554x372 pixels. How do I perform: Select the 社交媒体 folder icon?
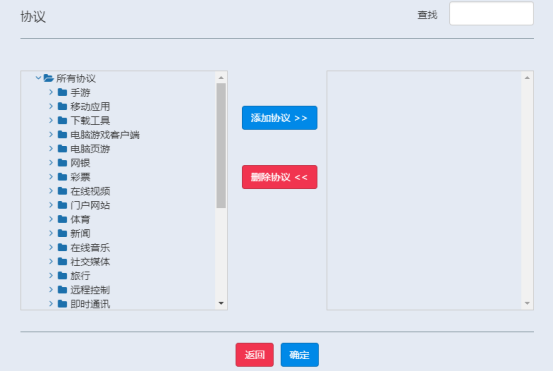tap(63, 261)
